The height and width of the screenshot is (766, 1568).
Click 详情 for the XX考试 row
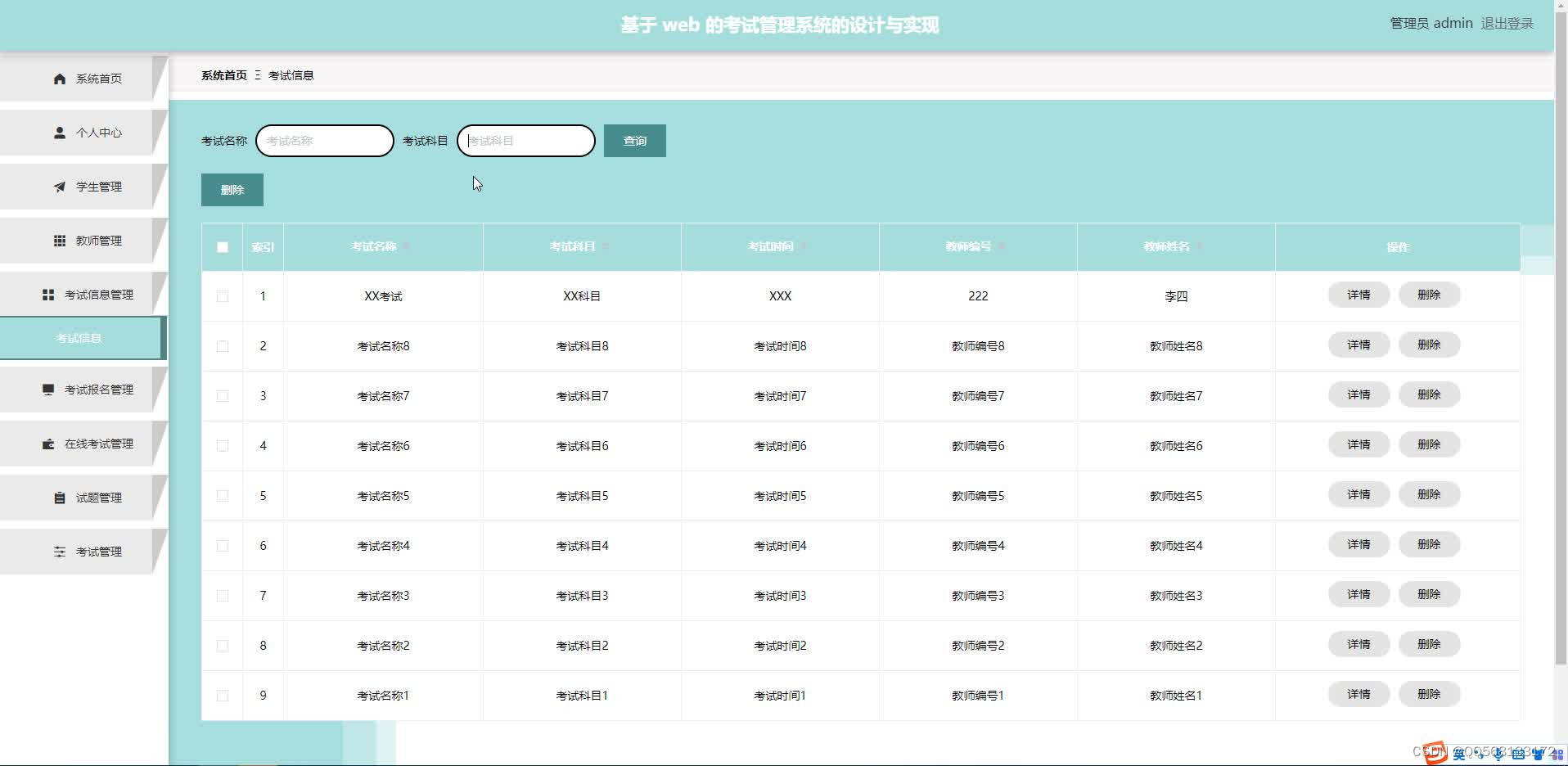coord(1358,295)
